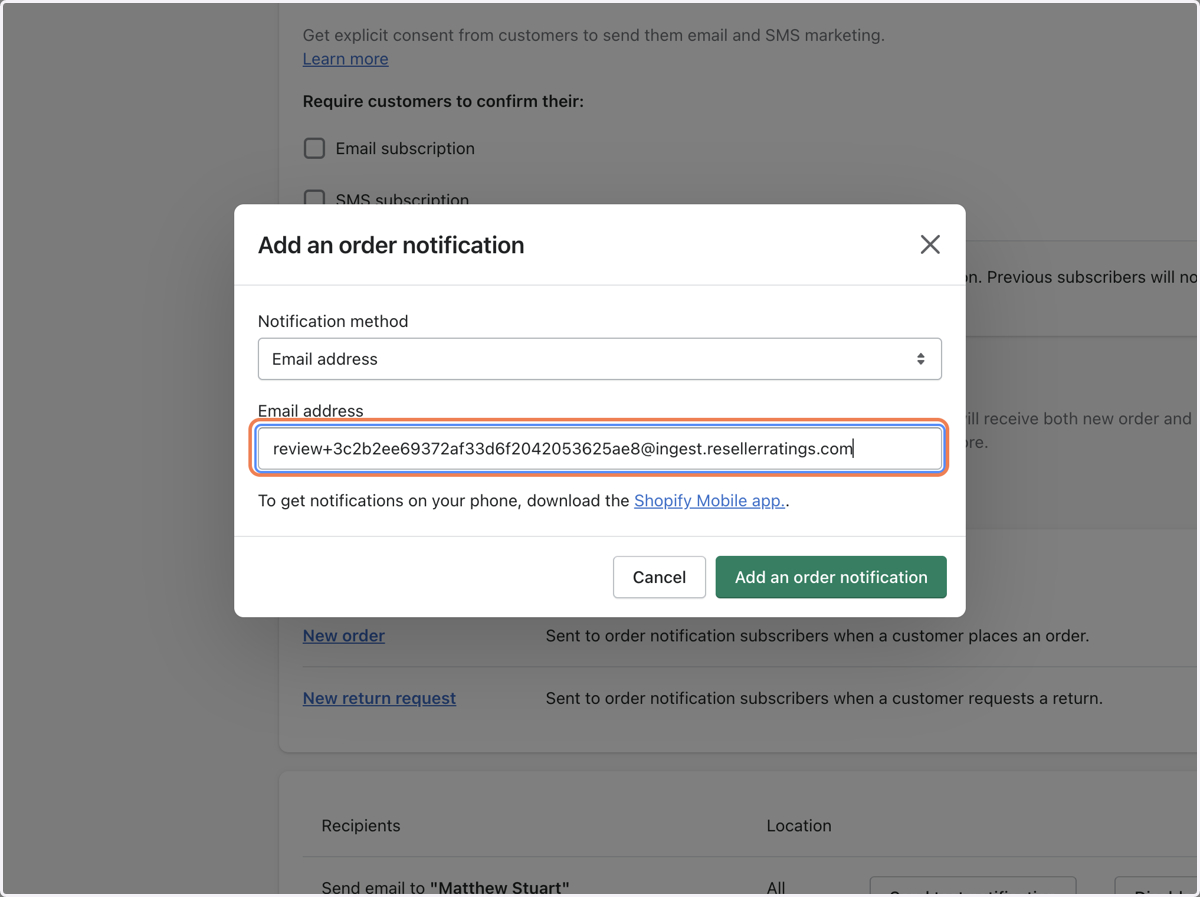Image resolution: width=1200 pixels, height=897 pixels.
Task: Open the Shopify Mobile app link
Action: 710,501
